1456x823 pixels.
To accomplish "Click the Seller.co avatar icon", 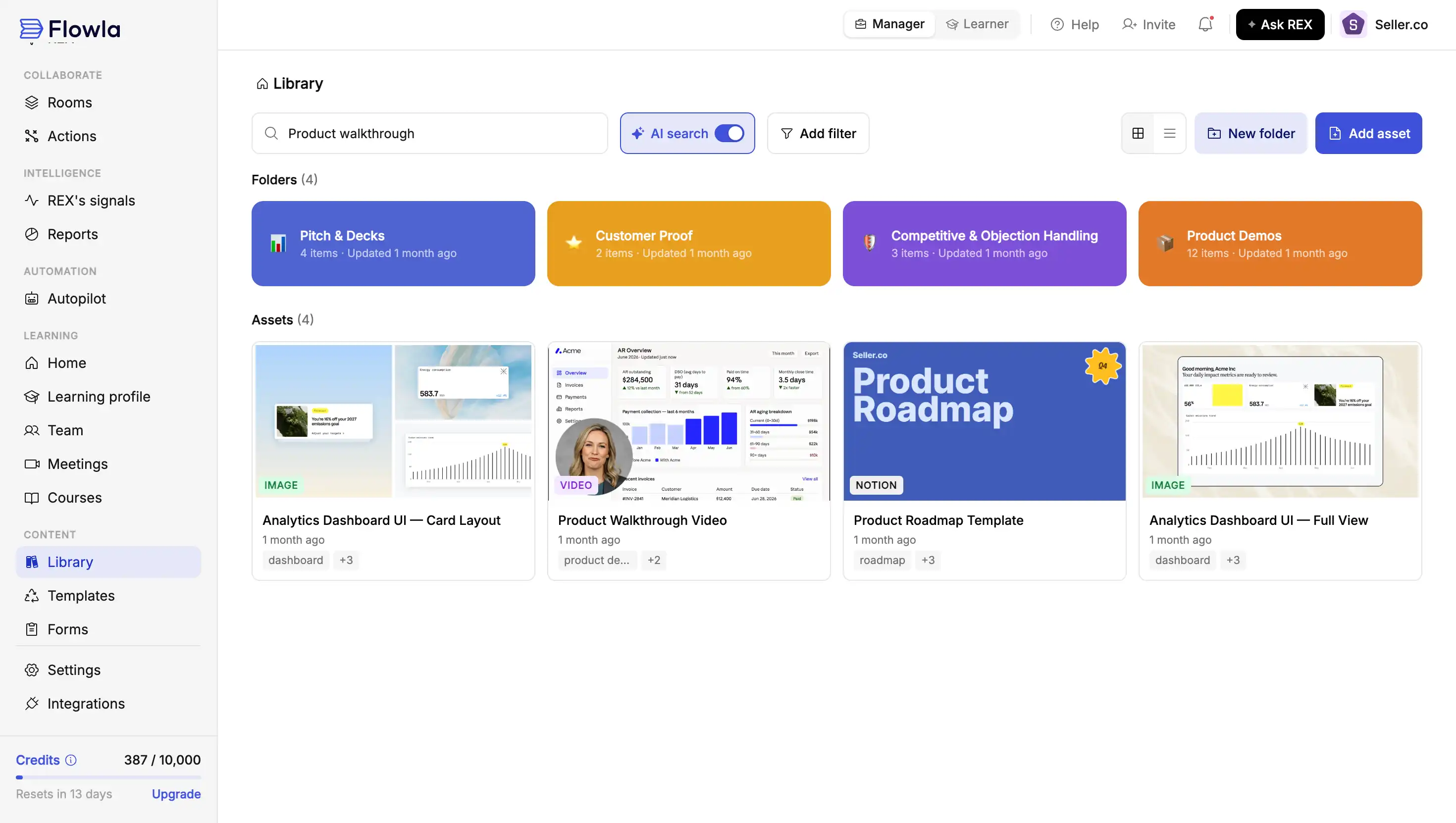I will point(1353,24).
